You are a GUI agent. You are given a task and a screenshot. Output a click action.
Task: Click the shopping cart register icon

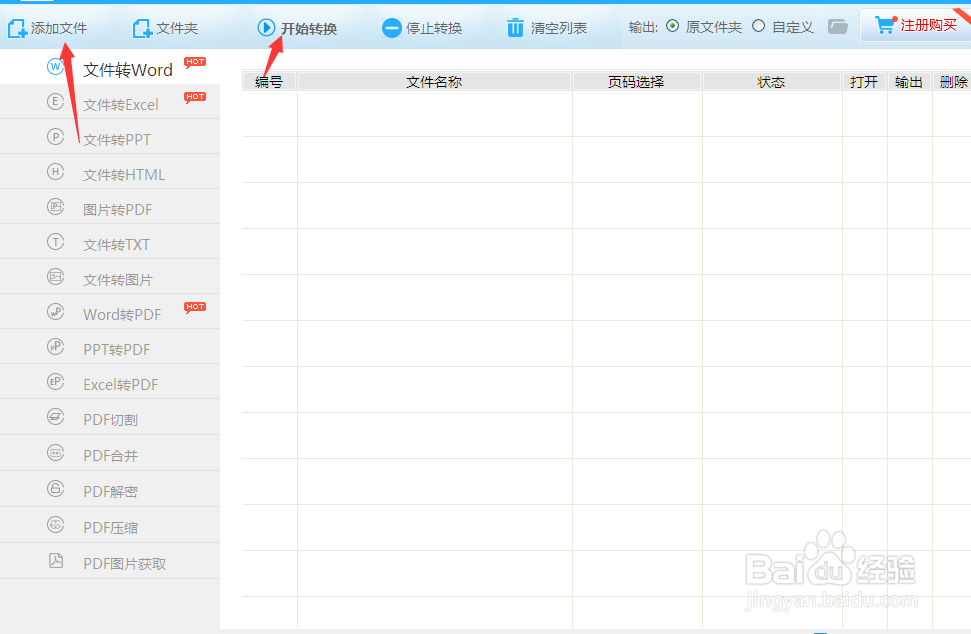(886, 25)
